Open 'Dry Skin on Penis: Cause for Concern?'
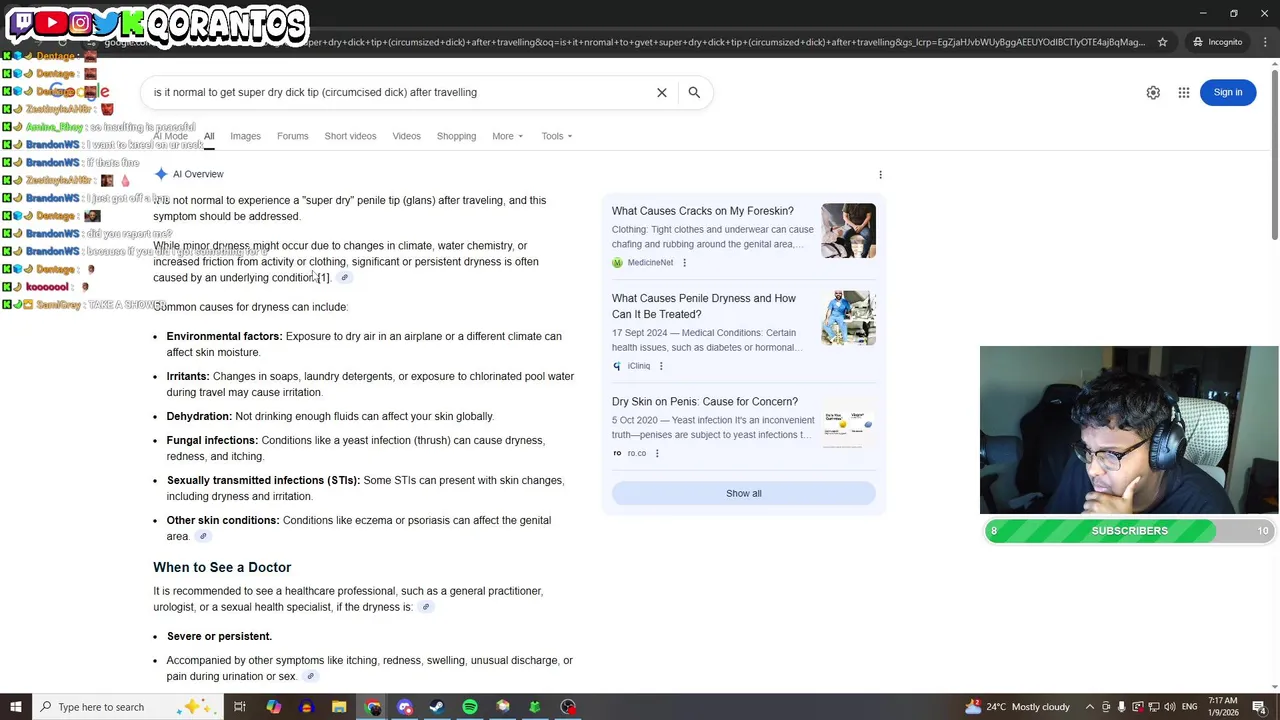Viewport: 1280px width, 720px height. click(x=705, y=402)
